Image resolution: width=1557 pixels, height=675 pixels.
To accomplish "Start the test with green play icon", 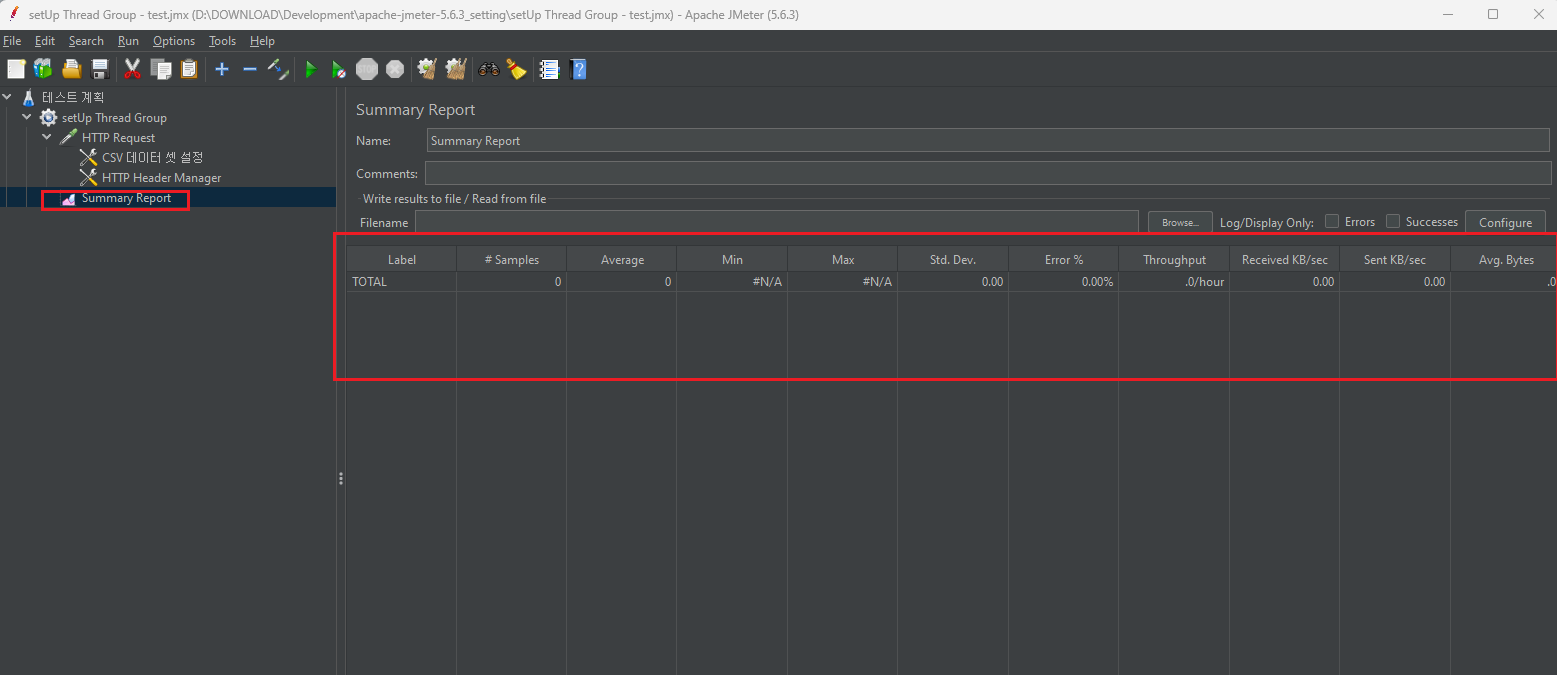I will tap(311, 69).
